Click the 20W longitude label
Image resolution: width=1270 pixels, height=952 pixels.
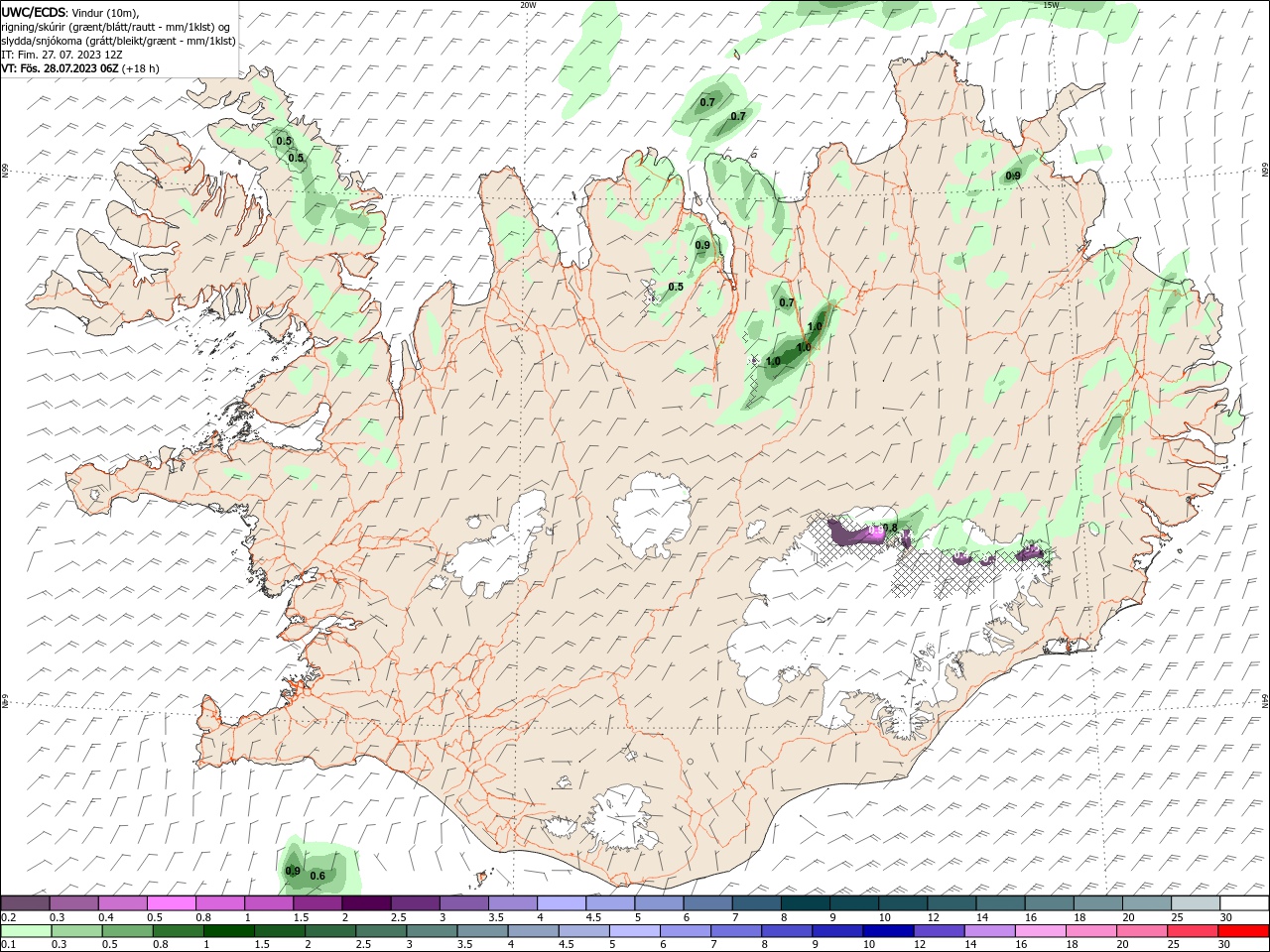(528, 5)
